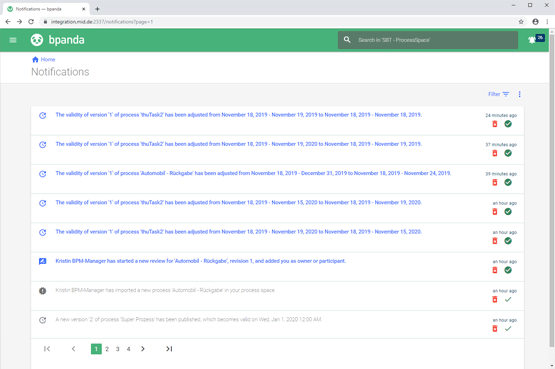The image size is (555, 369).
Task: Click the validity clock icon of the 37 minutes ago row
Action: (x=42, y=145)
